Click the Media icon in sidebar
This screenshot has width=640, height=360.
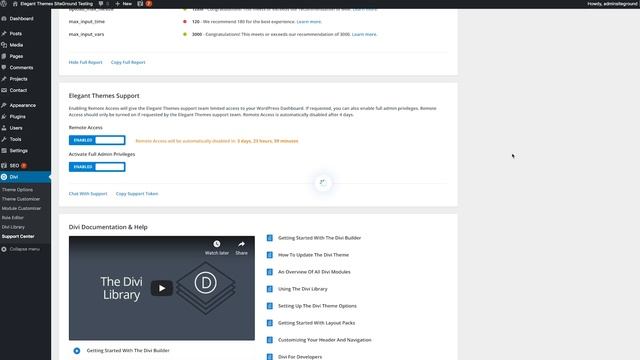(4, 45)
